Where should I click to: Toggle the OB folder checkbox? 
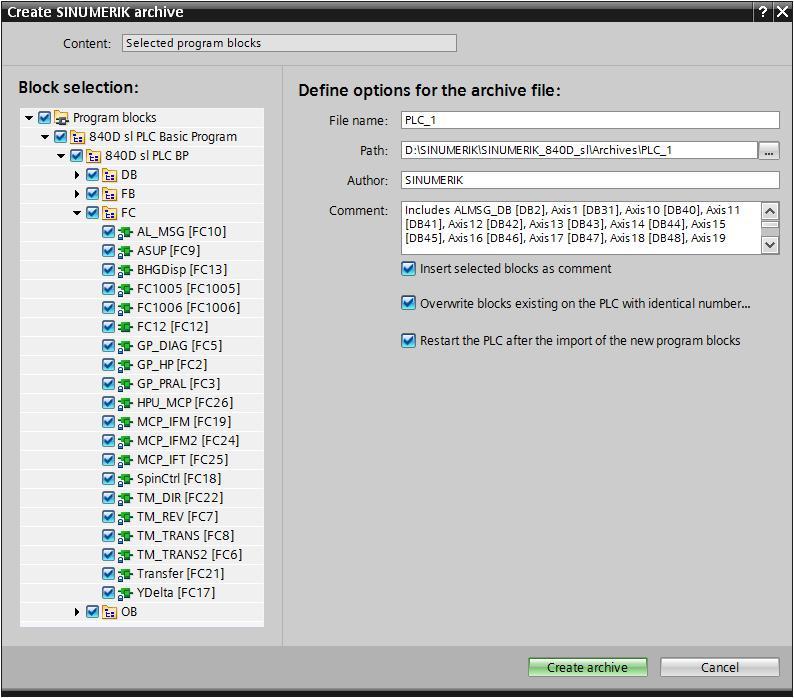click(92, 611)
